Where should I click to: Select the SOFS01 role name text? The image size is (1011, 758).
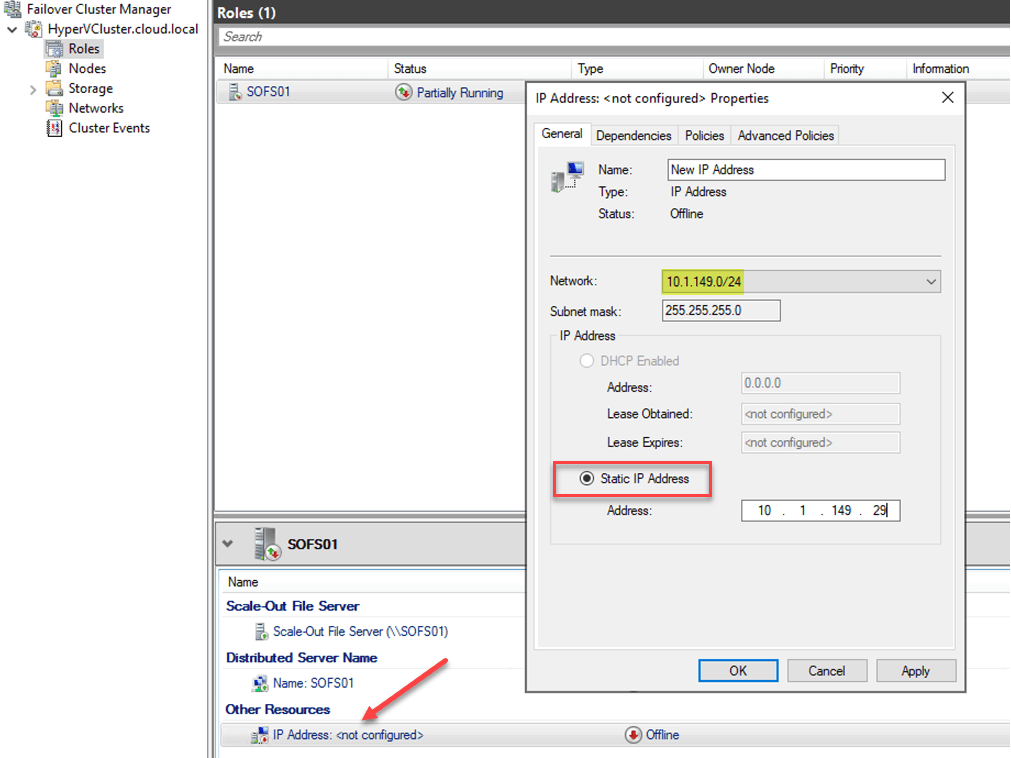(x=268, y=92)
